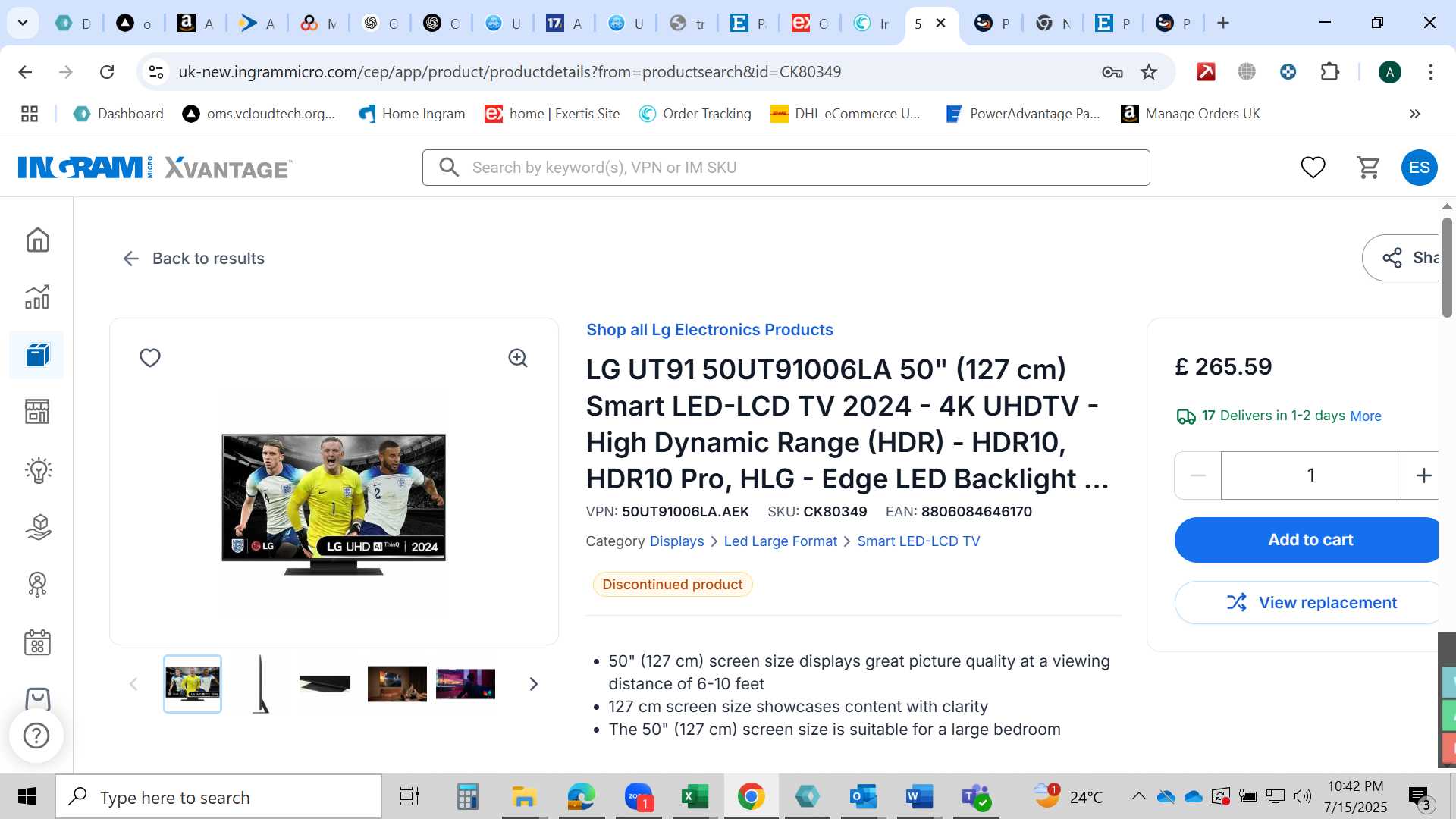This screenshot has width=1456, height=819.
Task: Add the LG TV to cart
Action: tap(1307, 540)
